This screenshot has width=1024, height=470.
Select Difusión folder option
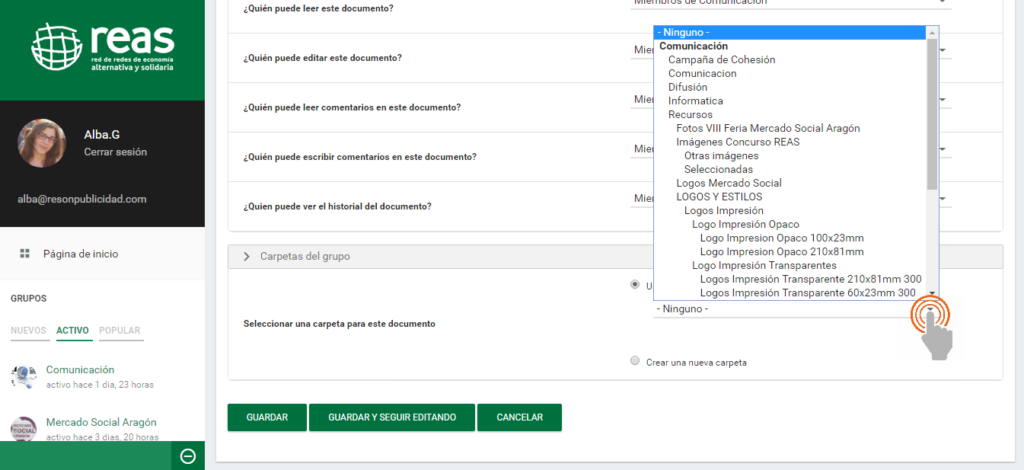click(x=687, y=87)
